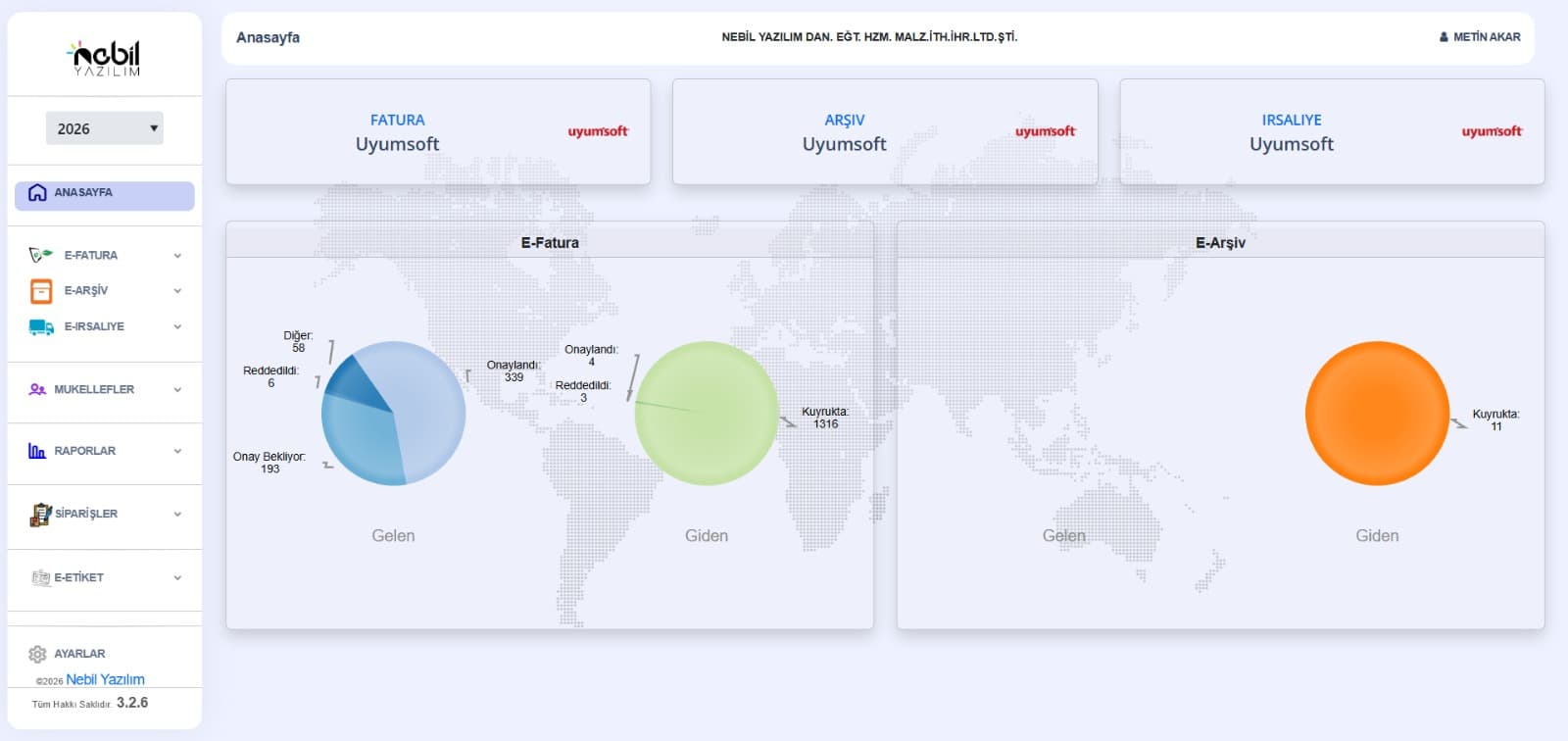Expand the Raporlar menu chevron
The width and height of the screenshot is (1568, 741).
pos(177,452)
